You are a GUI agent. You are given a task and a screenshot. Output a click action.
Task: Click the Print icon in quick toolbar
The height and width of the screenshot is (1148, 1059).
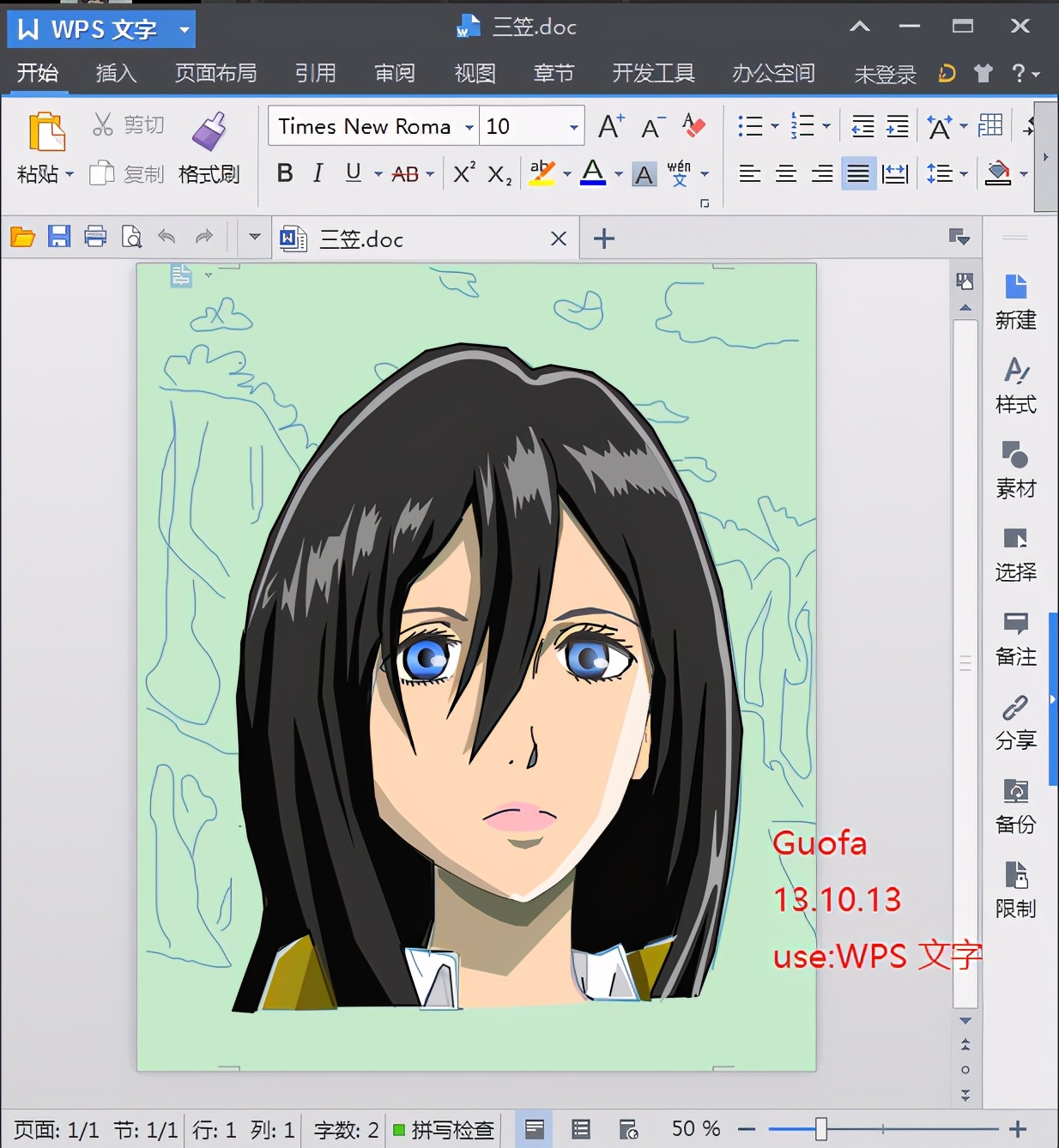pos(95,237)
